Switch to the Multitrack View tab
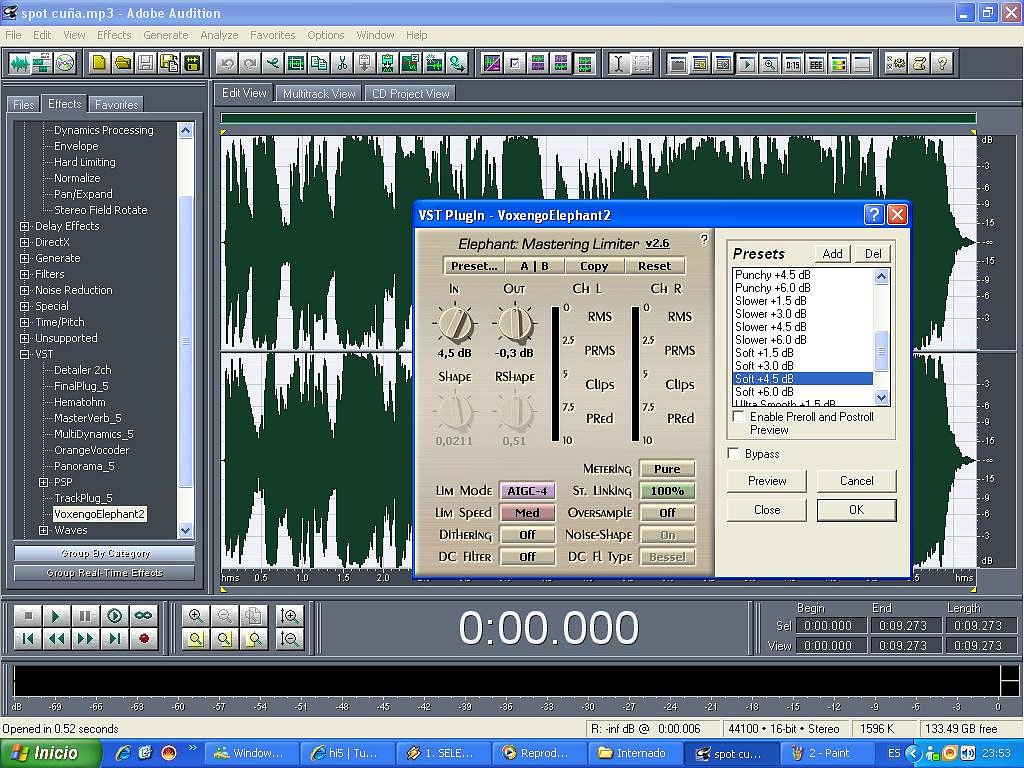This screenshot has height=768, width=1024. coord(319,94)
